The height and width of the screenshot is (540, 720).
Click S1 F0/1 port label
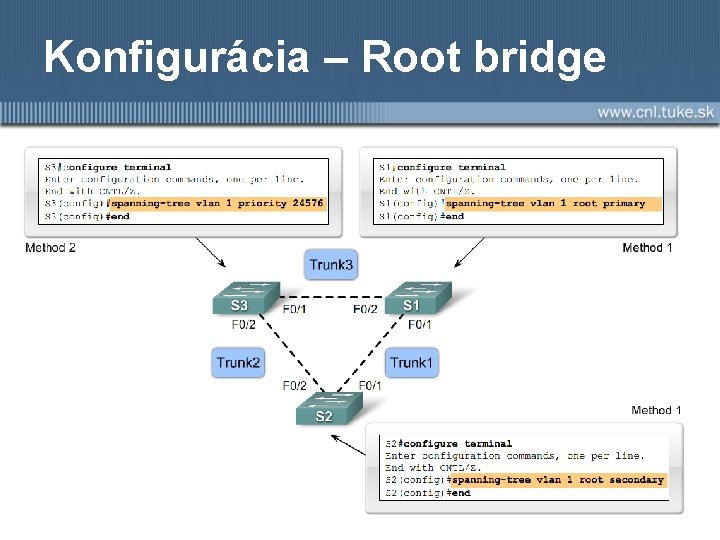(x=420, y=325)
